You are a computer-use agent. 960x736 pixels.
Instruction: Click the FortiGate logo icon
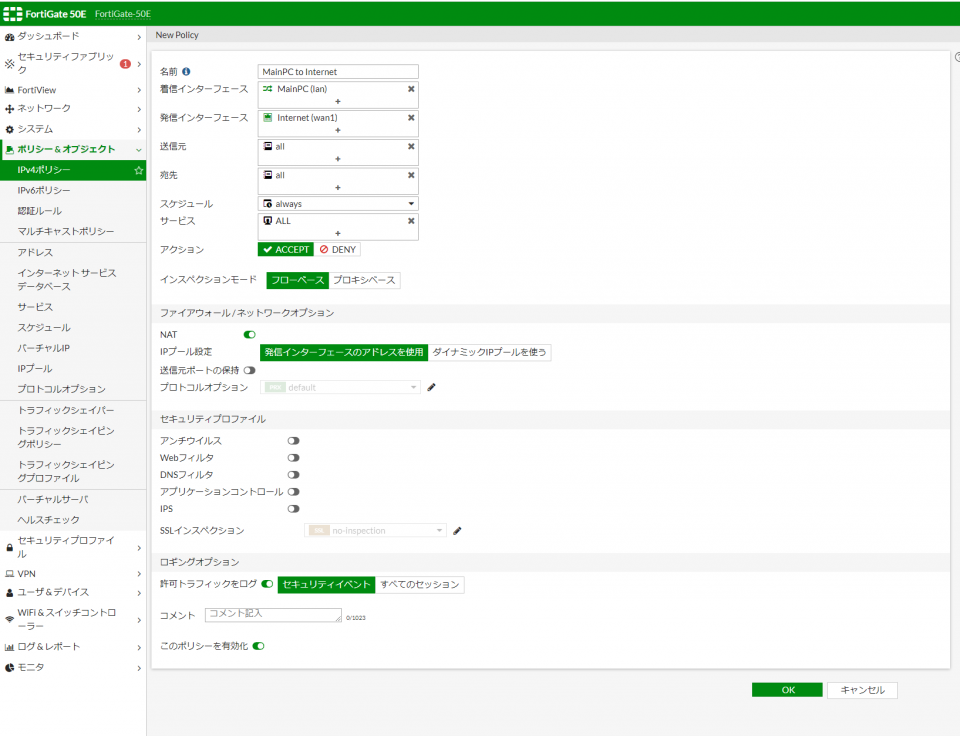pyautogui.click(x=12, y=13)
